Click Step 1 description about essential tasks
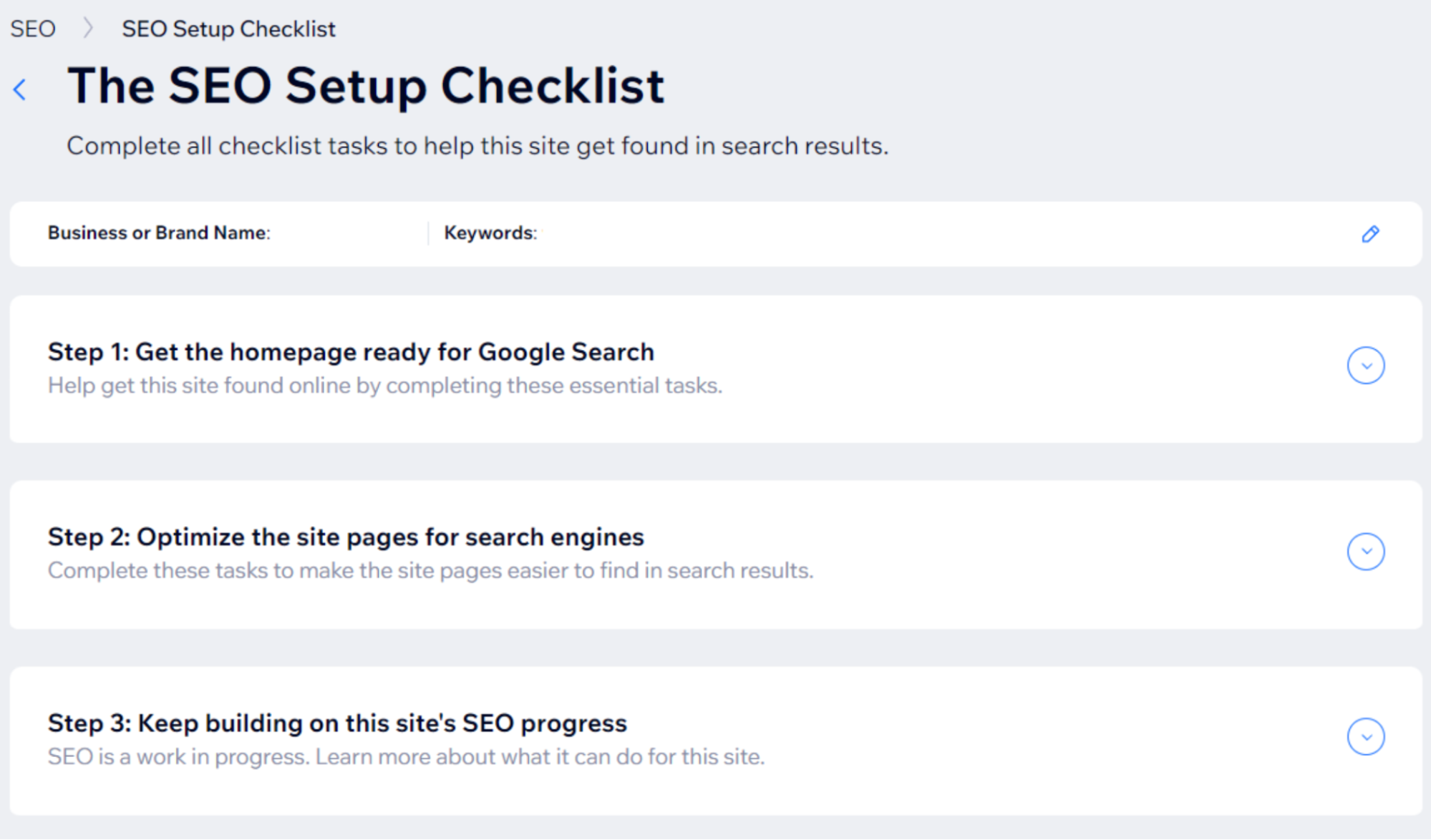The width and height of the screenshot is (1431, 840). click(x=385, y=386)
